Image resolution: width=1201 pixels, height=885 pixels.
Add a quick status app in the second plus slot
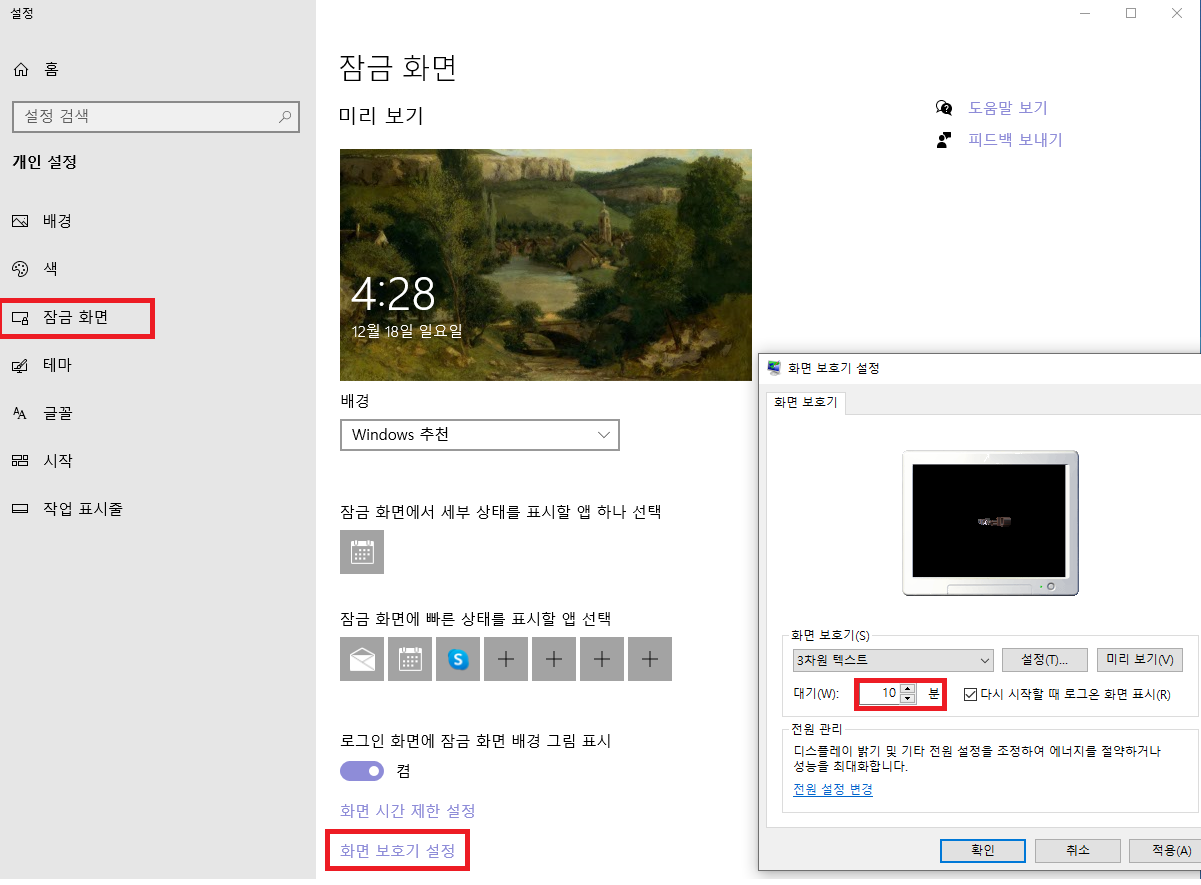(554, 659)
